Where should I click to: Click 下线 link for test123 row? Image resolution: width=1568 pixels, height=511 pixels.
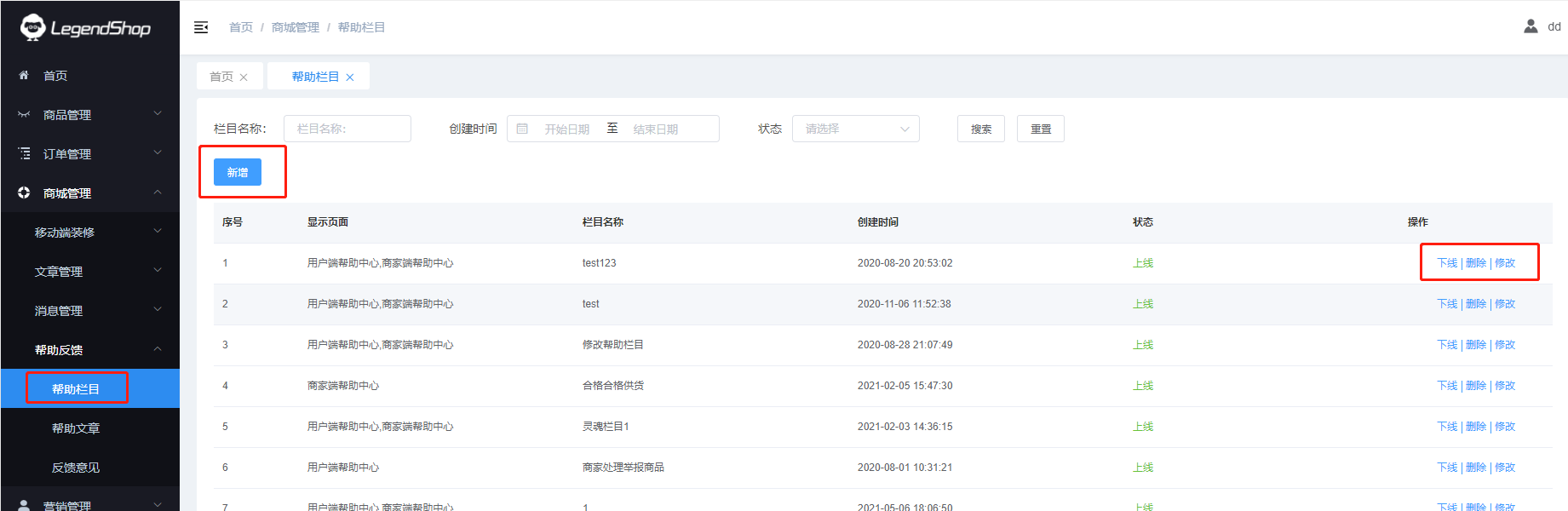pyautogui.click(x=1447, y=263)
